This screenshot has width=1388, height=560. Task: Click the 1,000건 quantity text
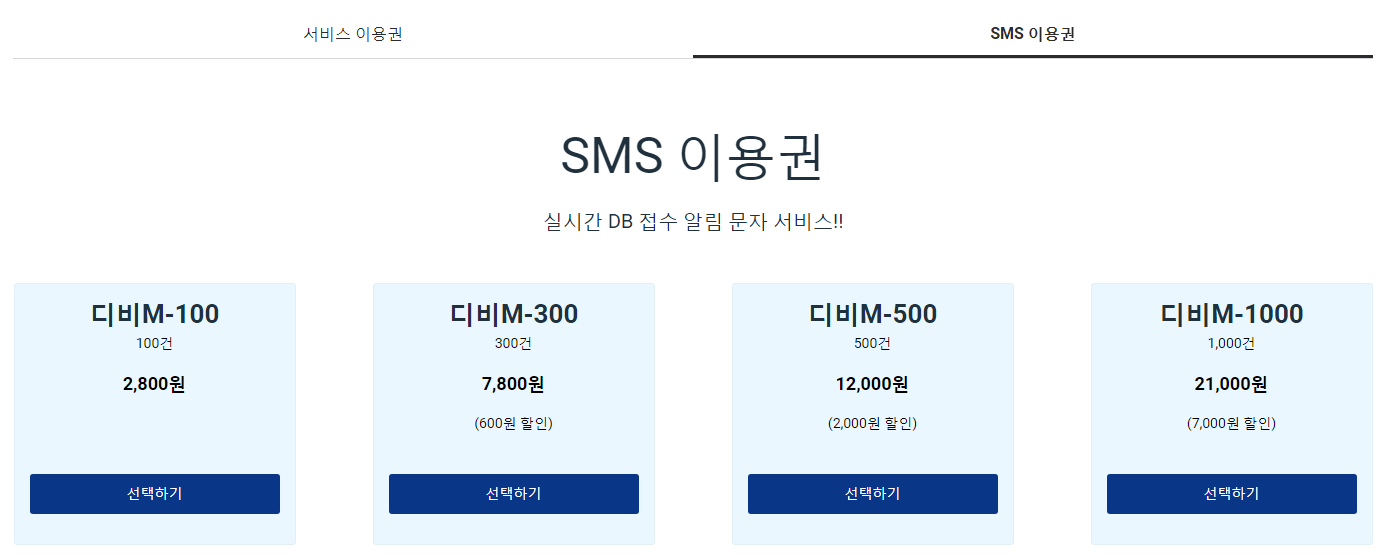tap(1232, 344)
